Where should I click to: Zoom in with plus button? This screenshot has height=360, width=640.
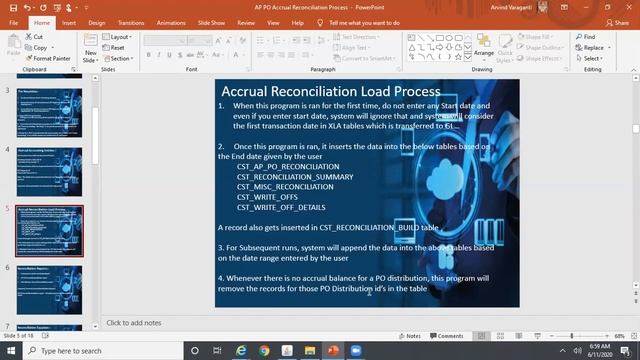pos(607,336)
